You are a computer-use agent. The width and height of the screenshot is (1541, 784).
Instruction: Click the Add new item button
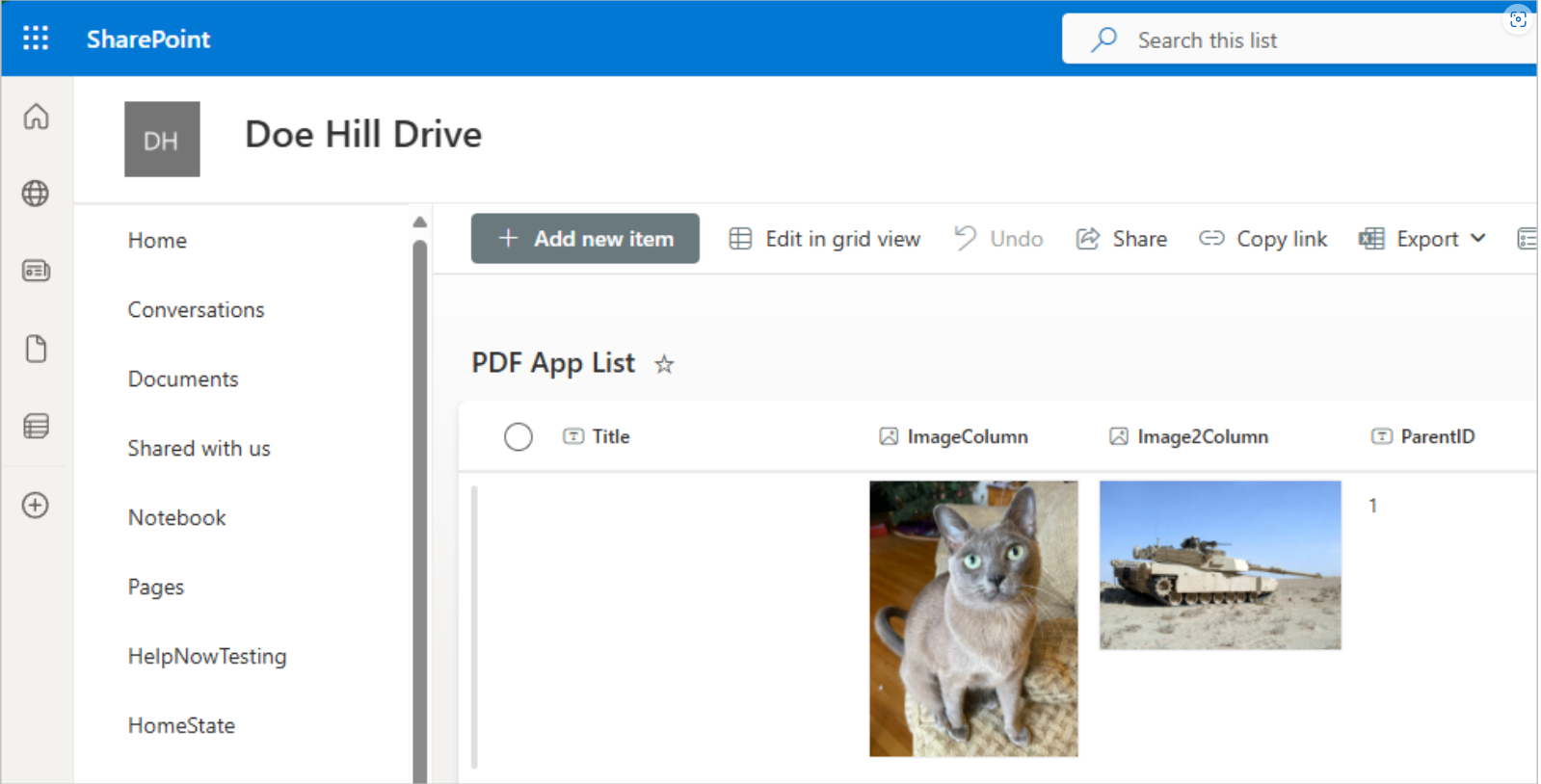[585, 239]
